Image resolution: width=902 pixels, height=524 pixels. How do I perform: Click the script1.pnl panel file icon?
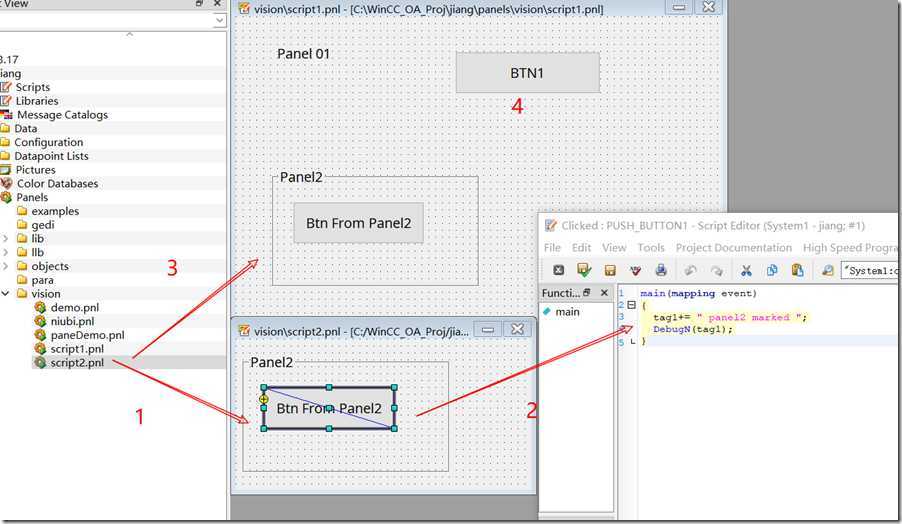pyautogui.click(x=40, y=349)
